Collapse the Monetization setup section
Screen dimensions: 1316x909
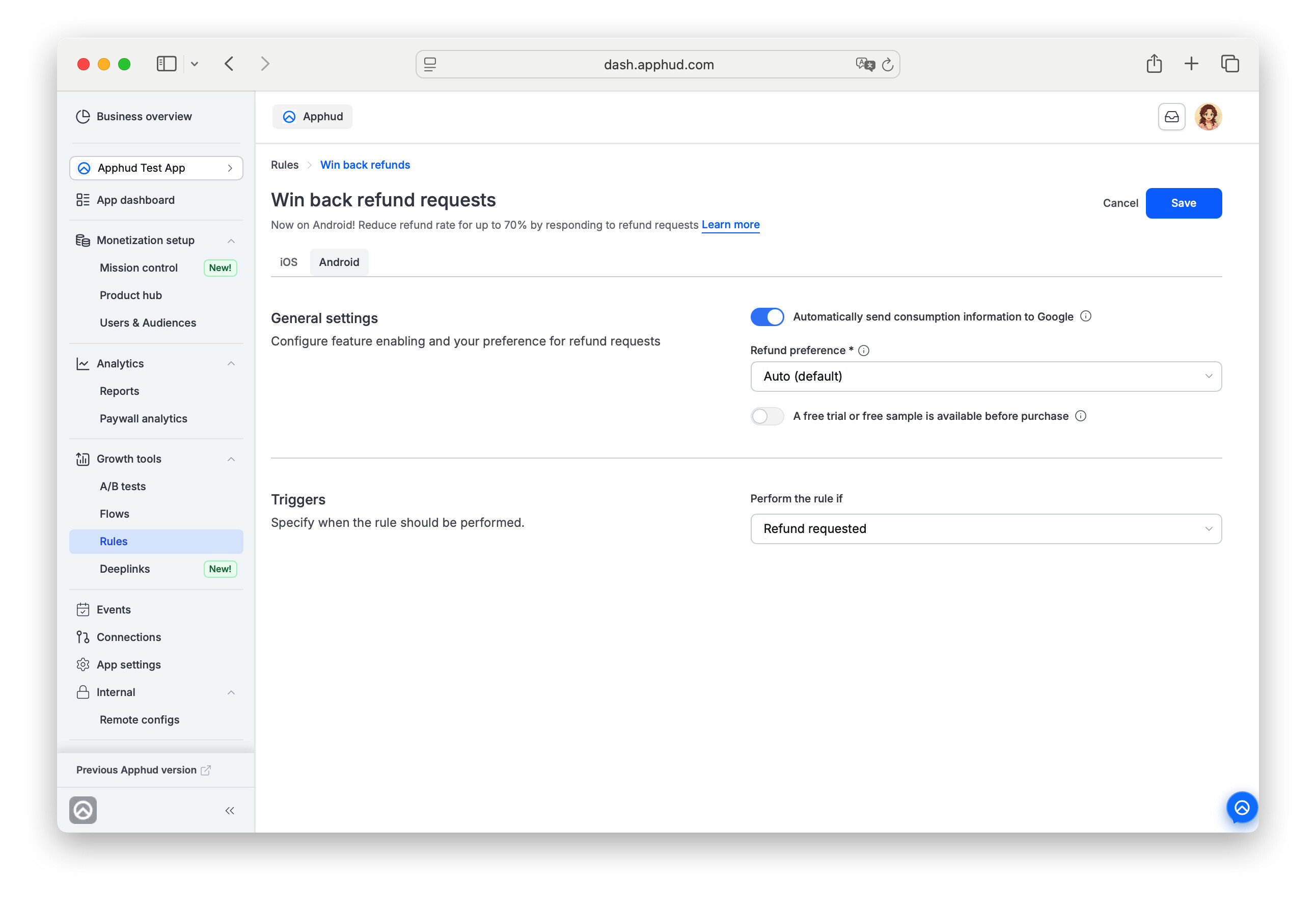pos(231,241)
